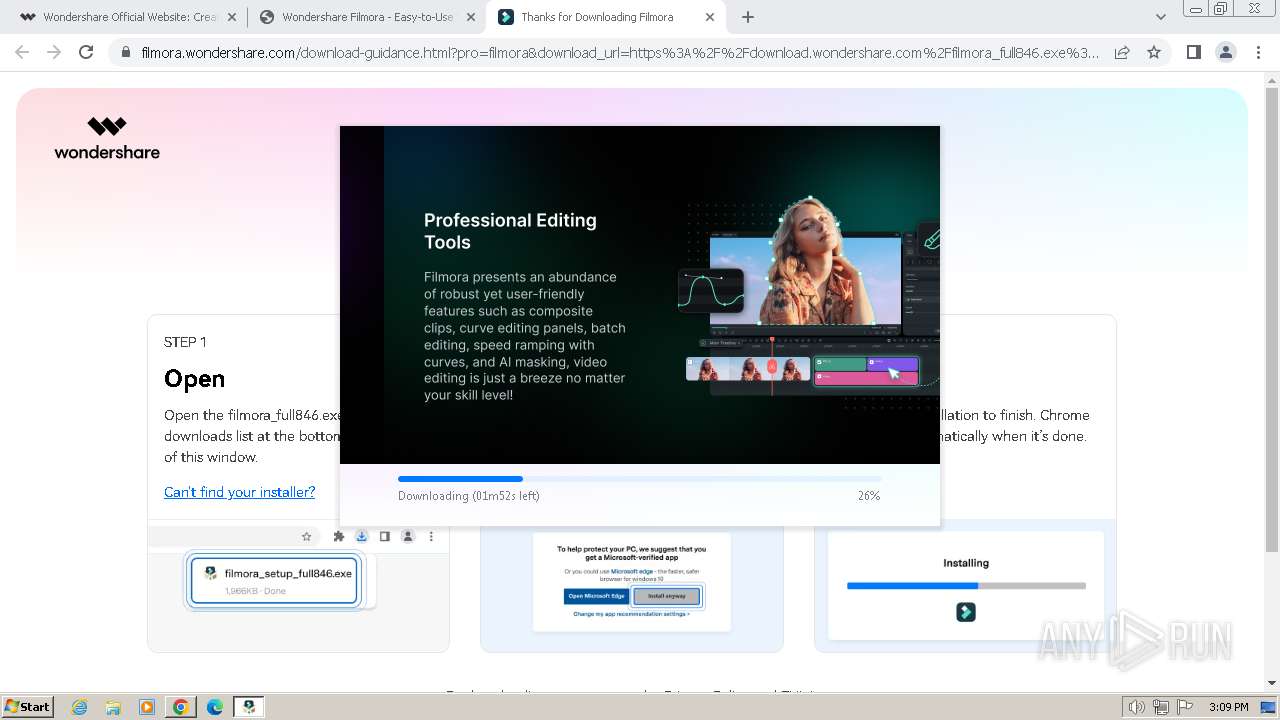This screenshot has width=1280, height=720.
Task: Toggle Chrome side panel
Action: (1193, 52)
